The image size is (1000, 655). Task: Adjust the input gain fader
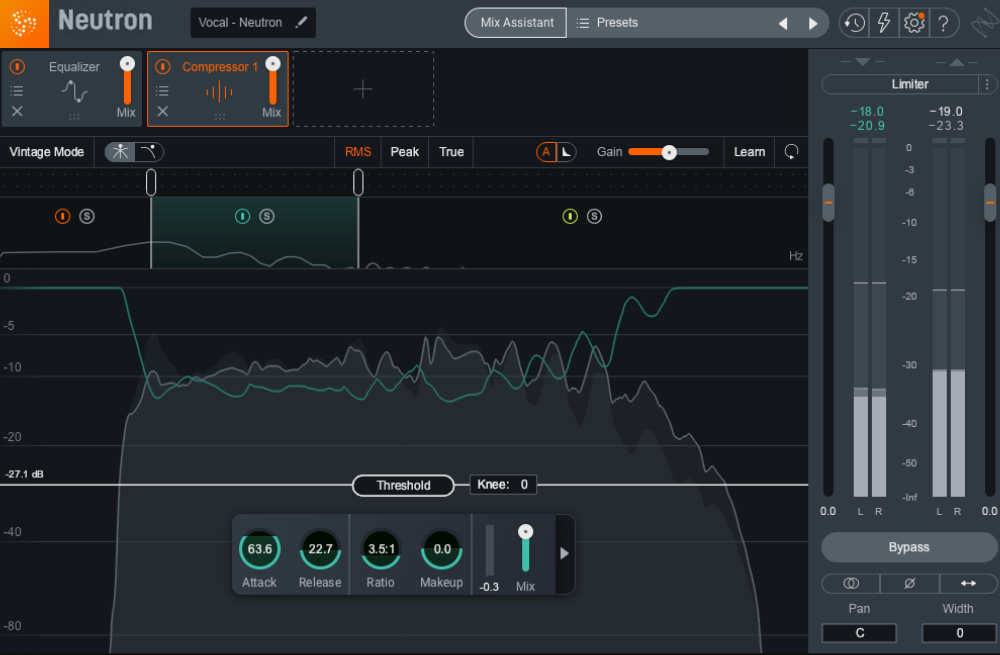click(x=828, y=203)
